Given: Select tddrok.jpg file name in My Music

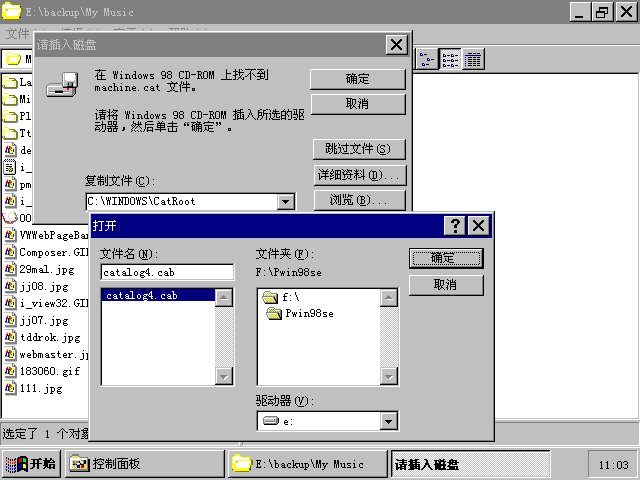Looking at the screenshot, I should (x=50, y=338).
